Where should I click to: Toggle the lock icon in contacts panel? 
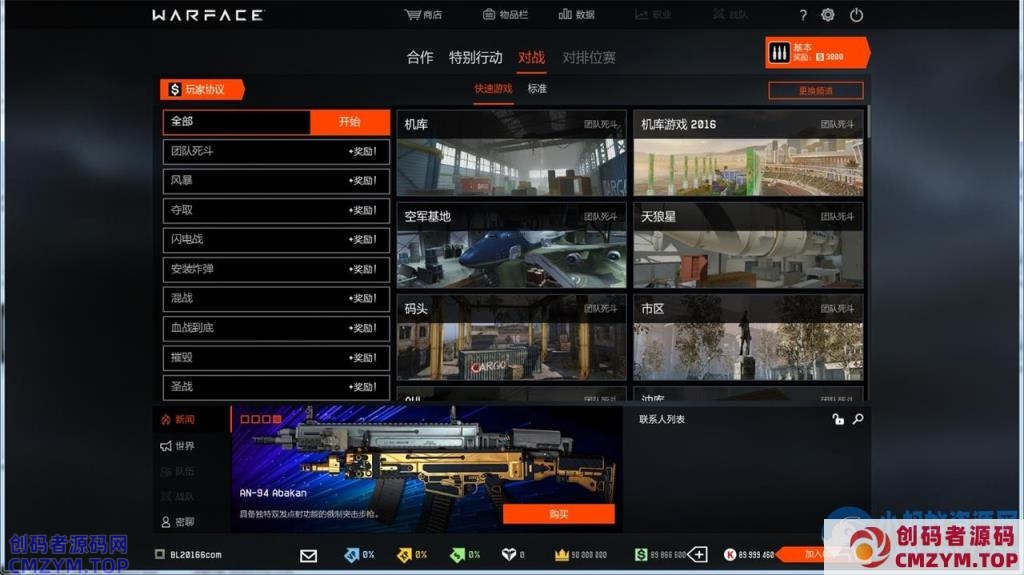(838, 419)
